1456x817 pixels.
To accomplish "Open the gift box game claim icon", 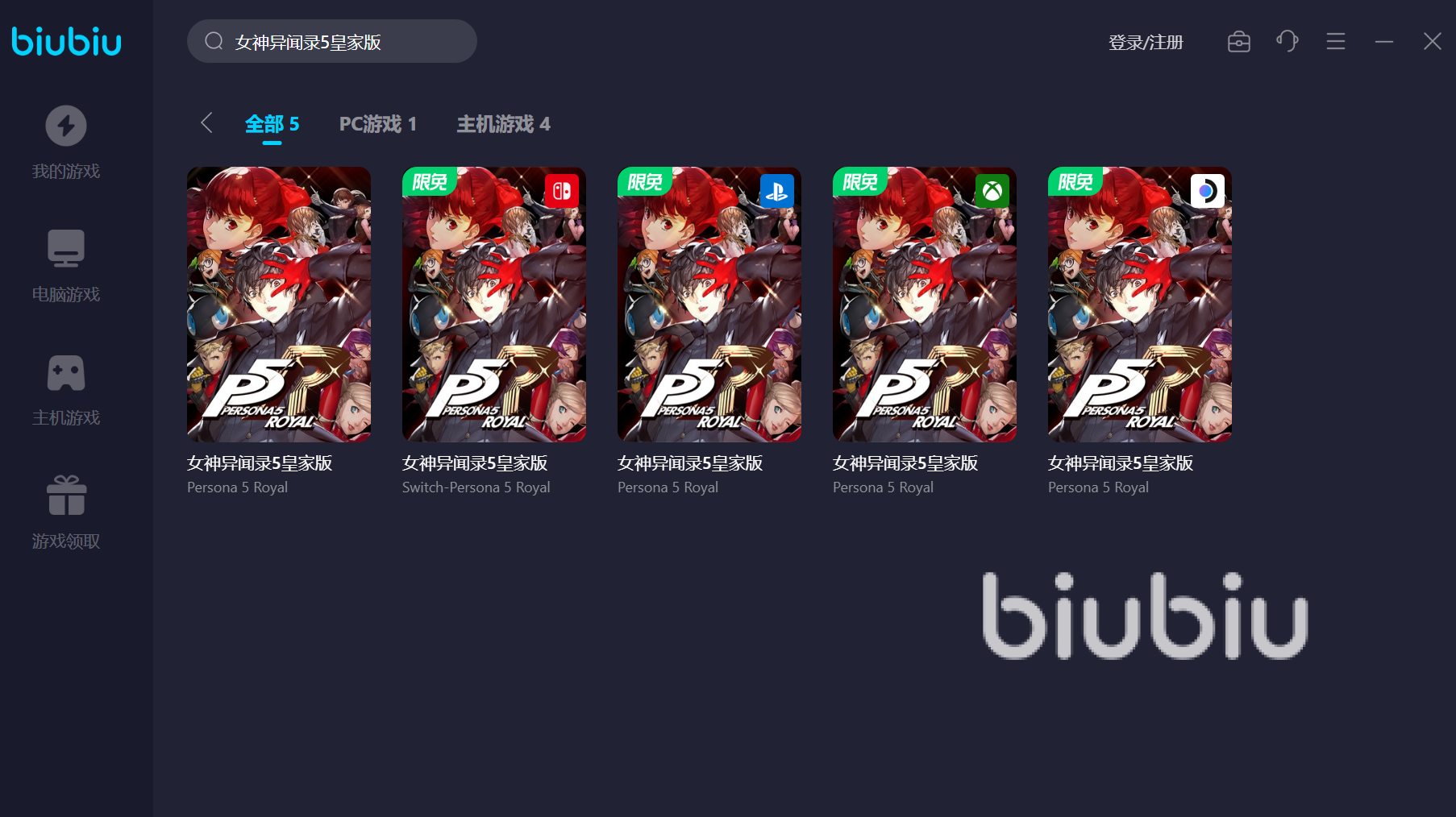I will [66, 495].
